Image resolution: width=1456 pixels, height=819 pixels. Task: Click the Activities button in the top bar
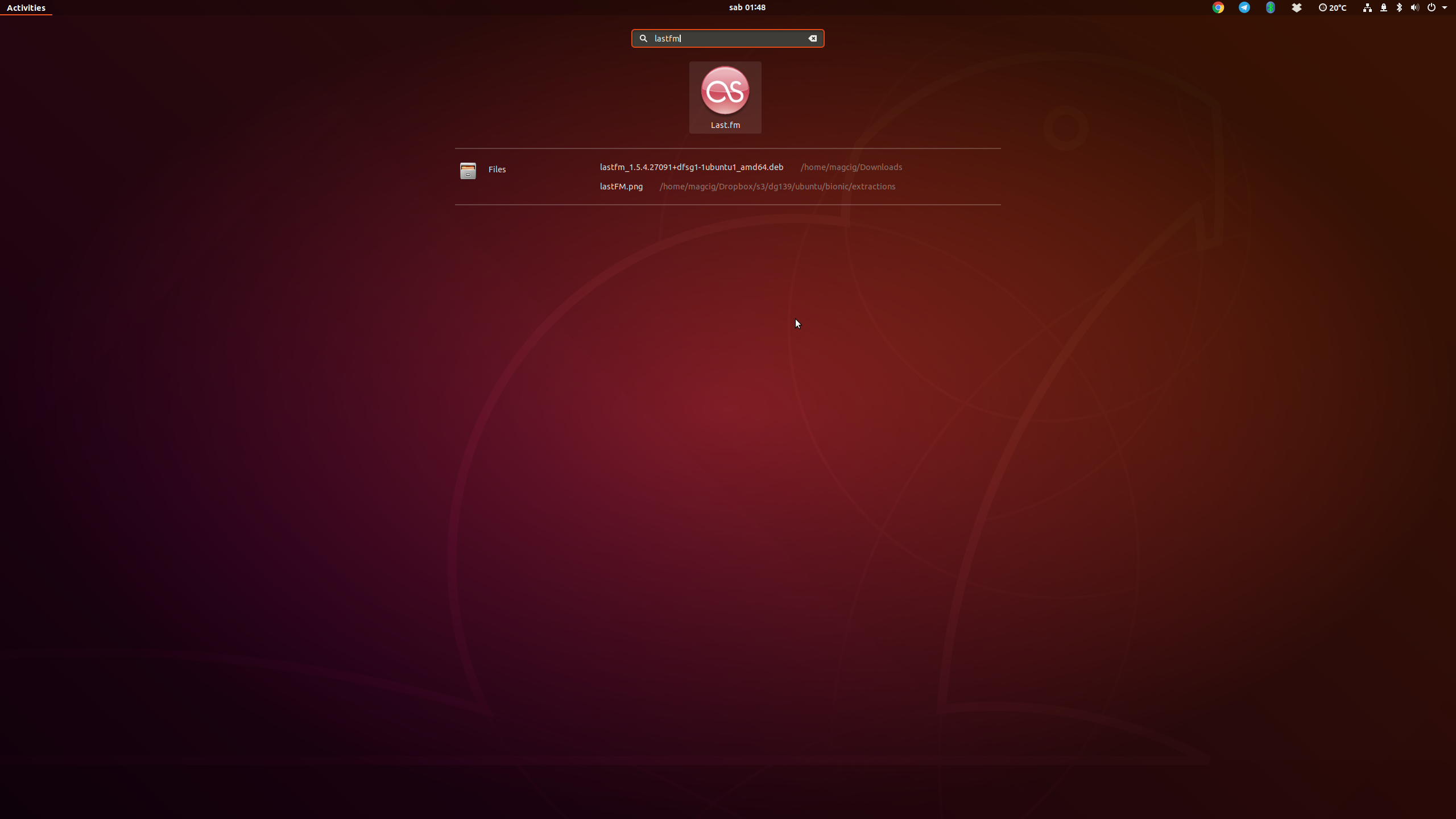[x=26, y=8]
